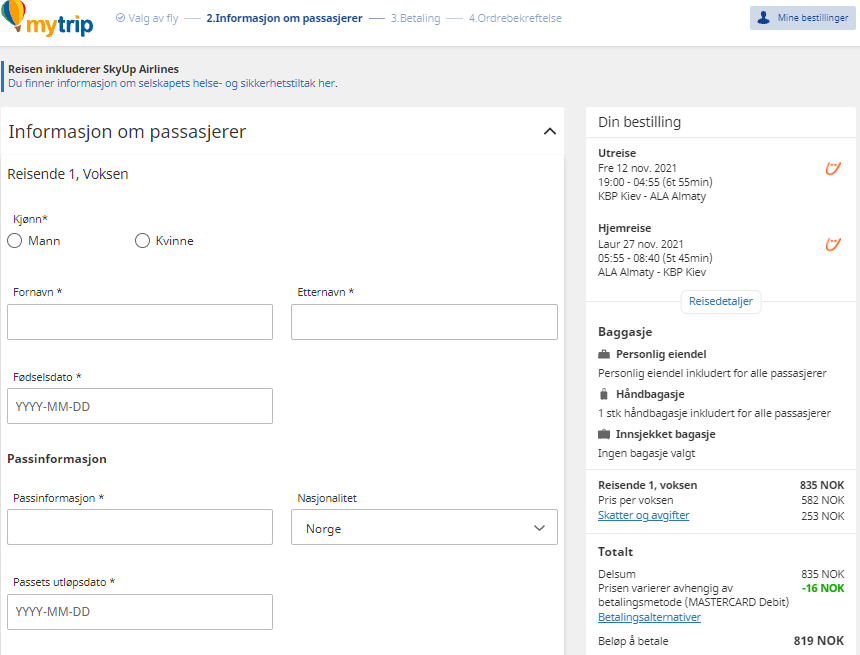Select step 3.Betaling
860x655 pixels.
coord(415,18)
